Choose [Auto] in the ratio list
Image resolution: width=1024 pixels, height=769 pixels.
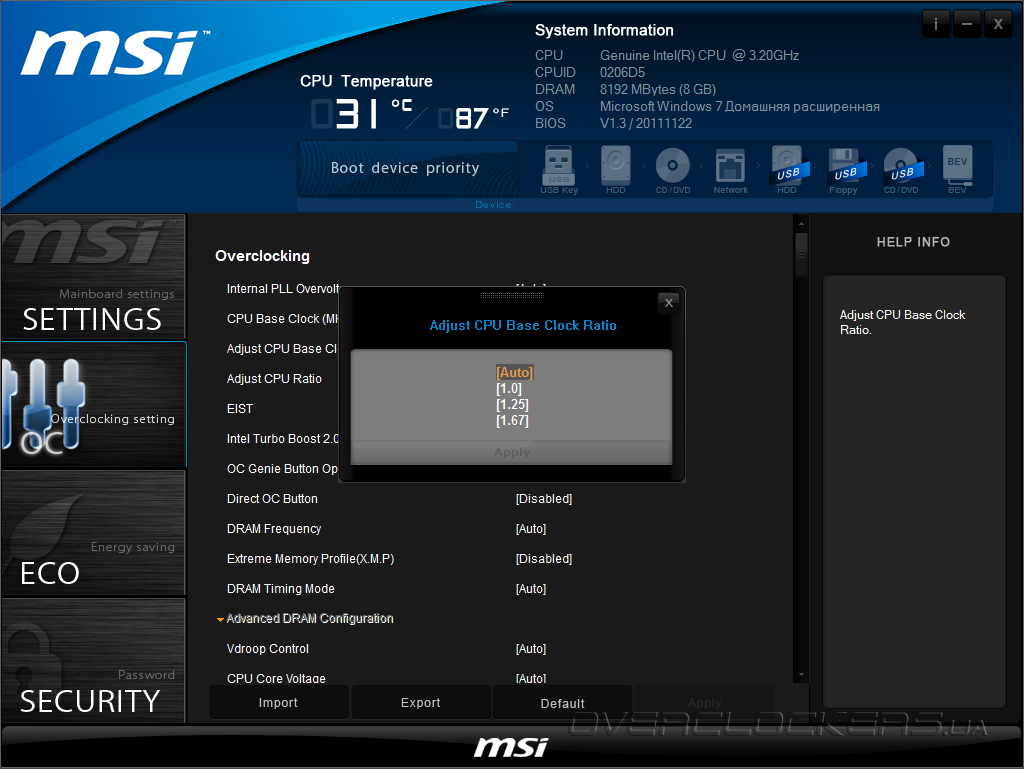pos(515,372)
